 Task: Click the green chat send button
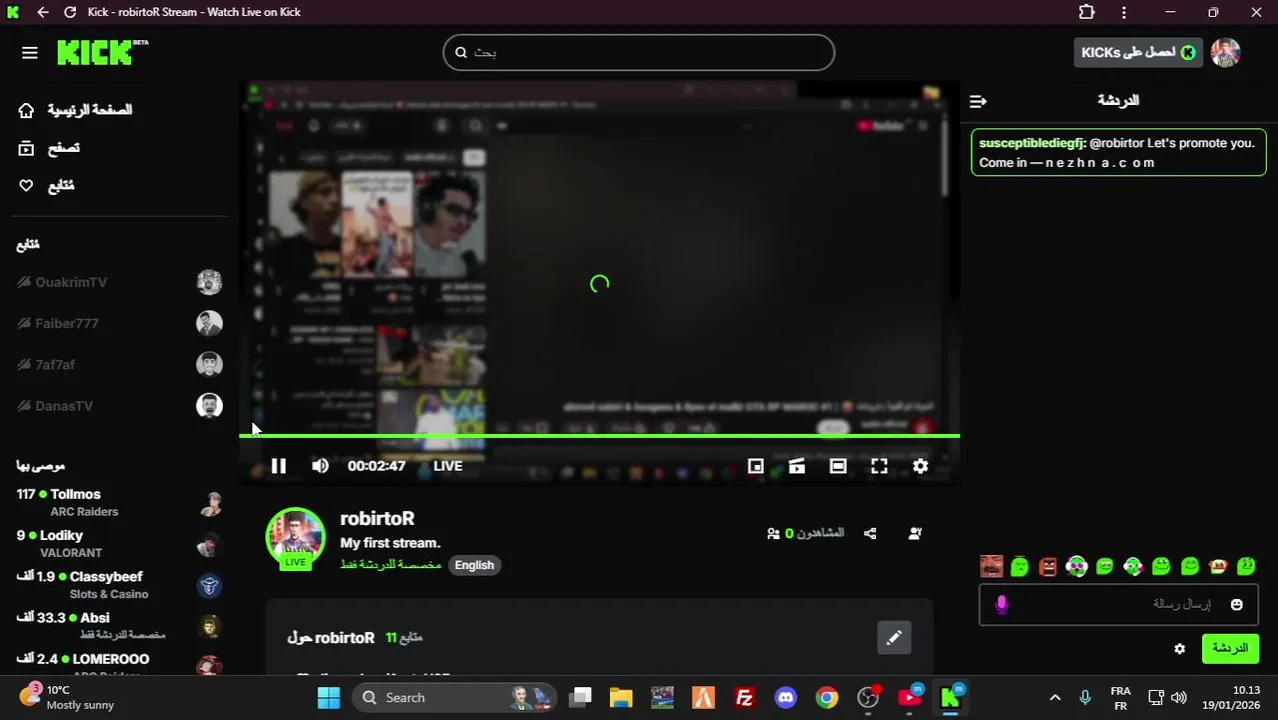point(1230,648)
